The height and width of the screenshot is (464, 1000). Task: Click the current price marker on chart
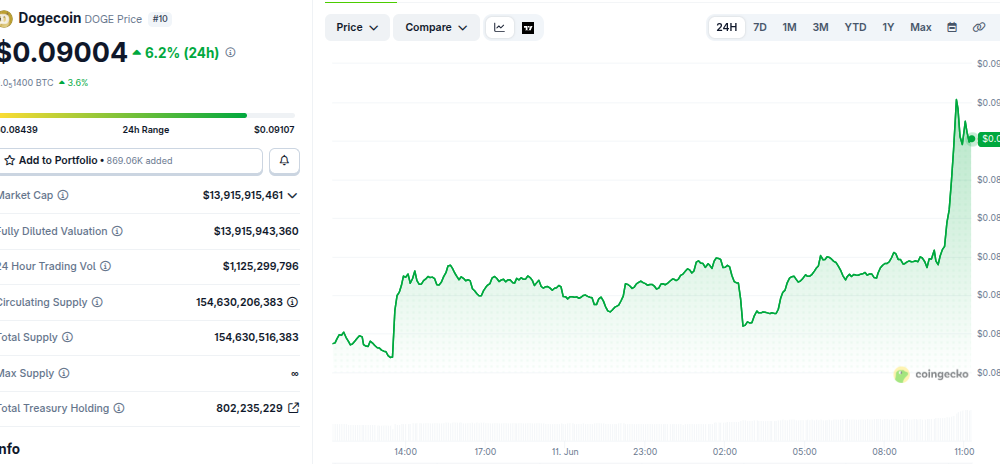coord(971,138)
